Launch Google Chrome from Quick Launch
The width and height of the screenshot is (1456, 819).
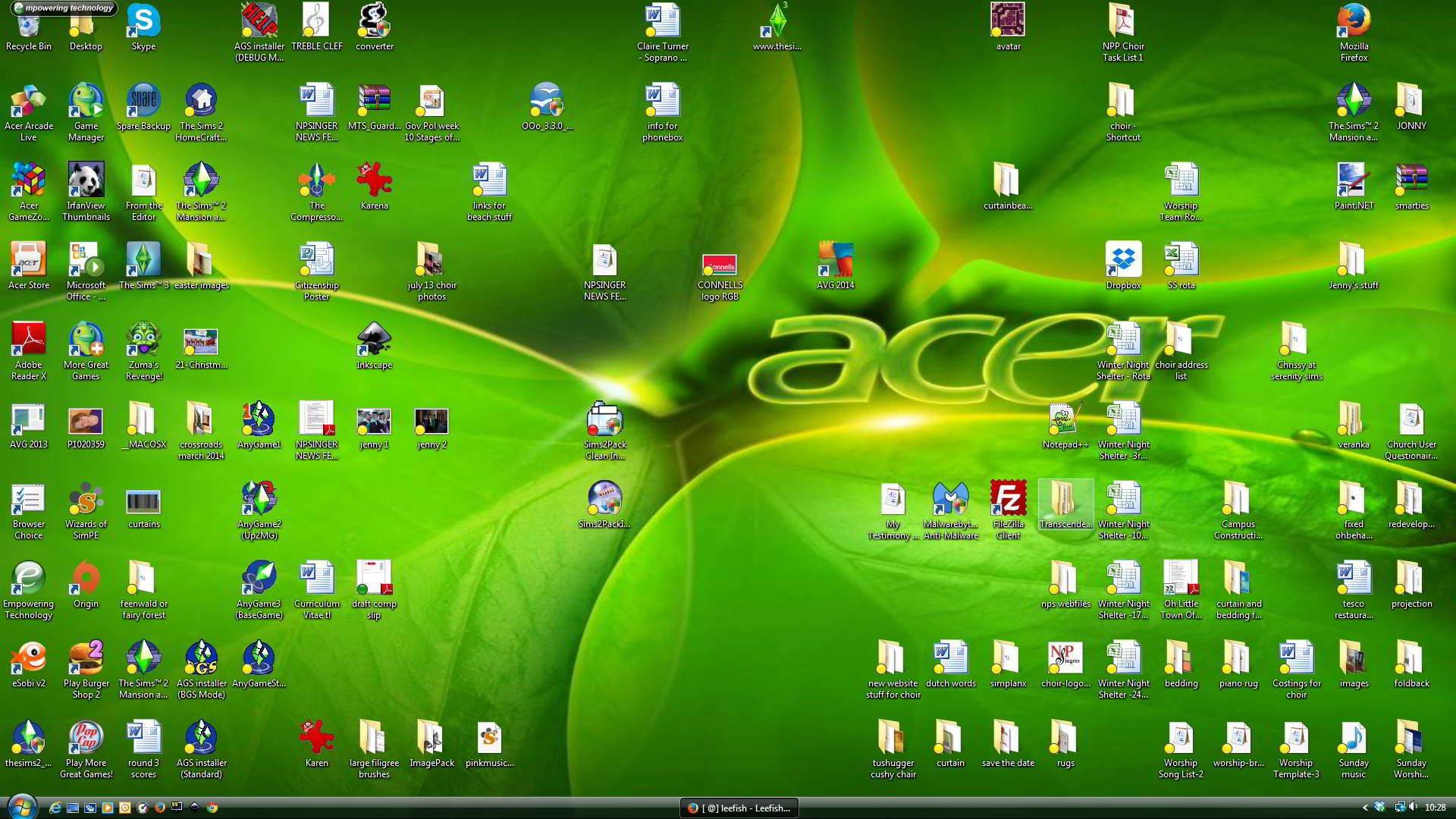point(212,808)
